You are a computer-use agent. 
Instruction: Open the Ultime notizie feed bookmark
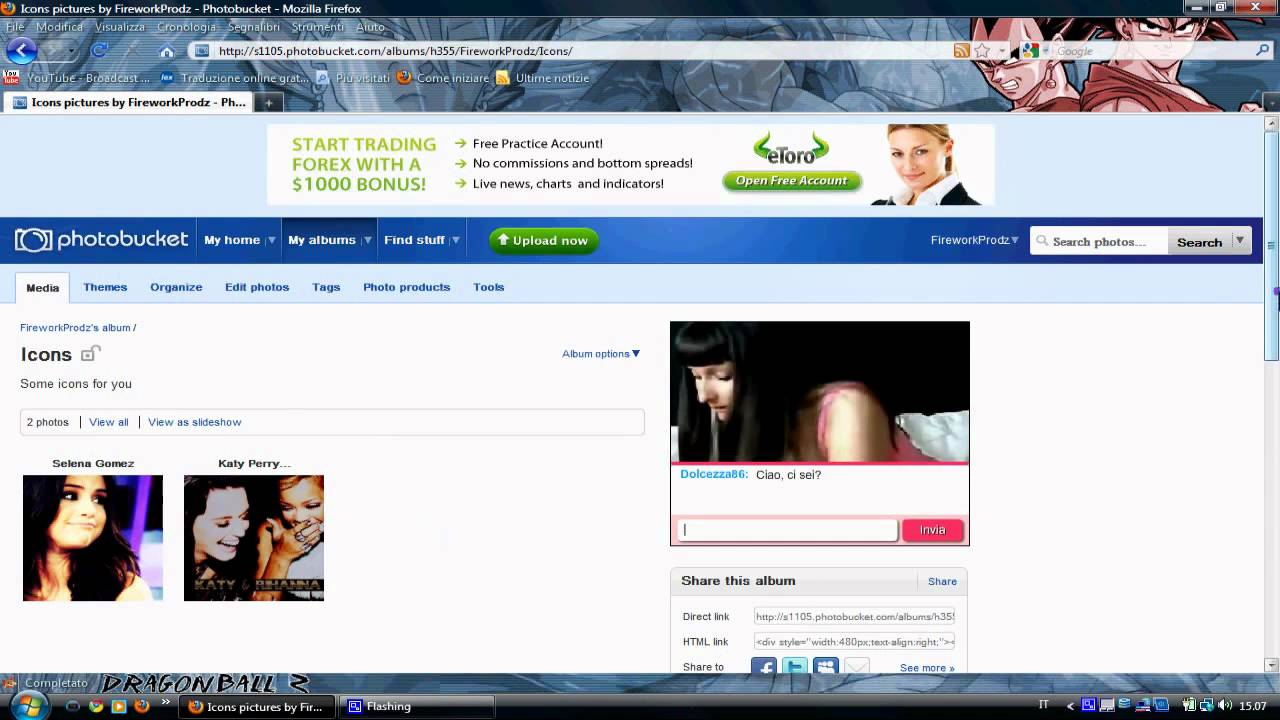coord(543,78)
